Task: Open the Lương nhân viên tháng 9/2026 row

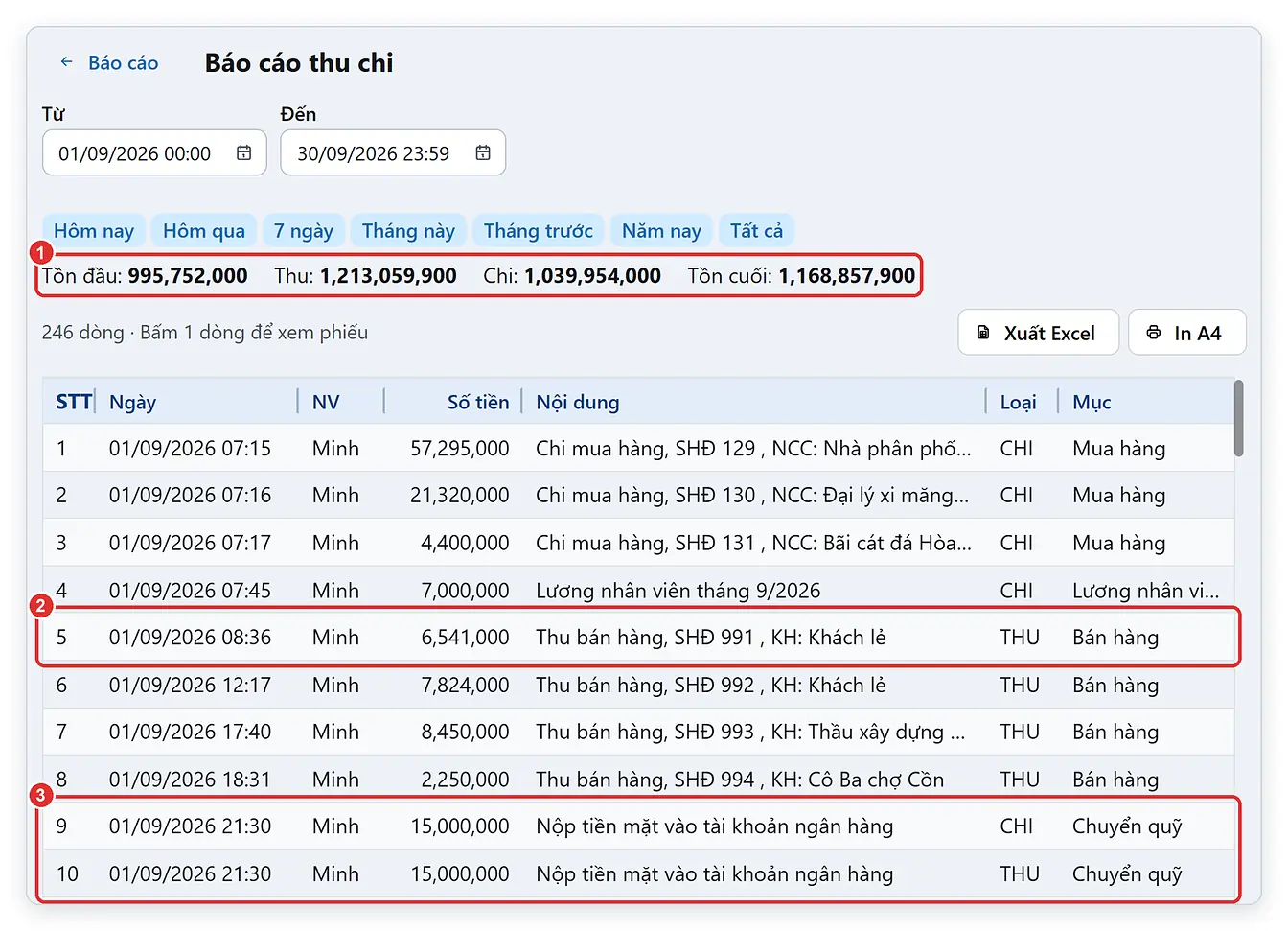Action: pyautogui.click(x=638, y=590)
